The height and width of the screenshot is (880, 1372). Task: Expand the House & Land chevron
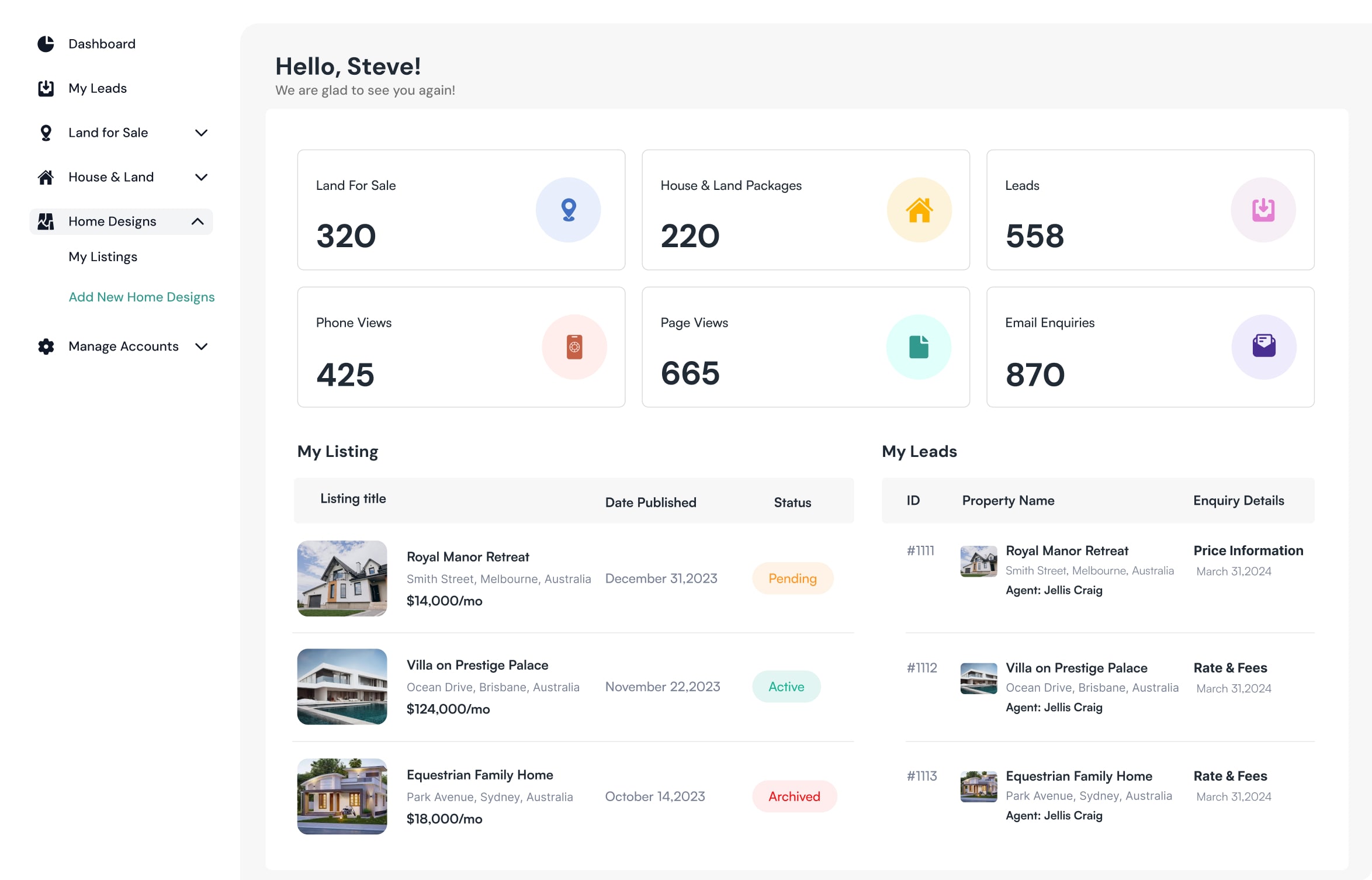pos(201,177)
